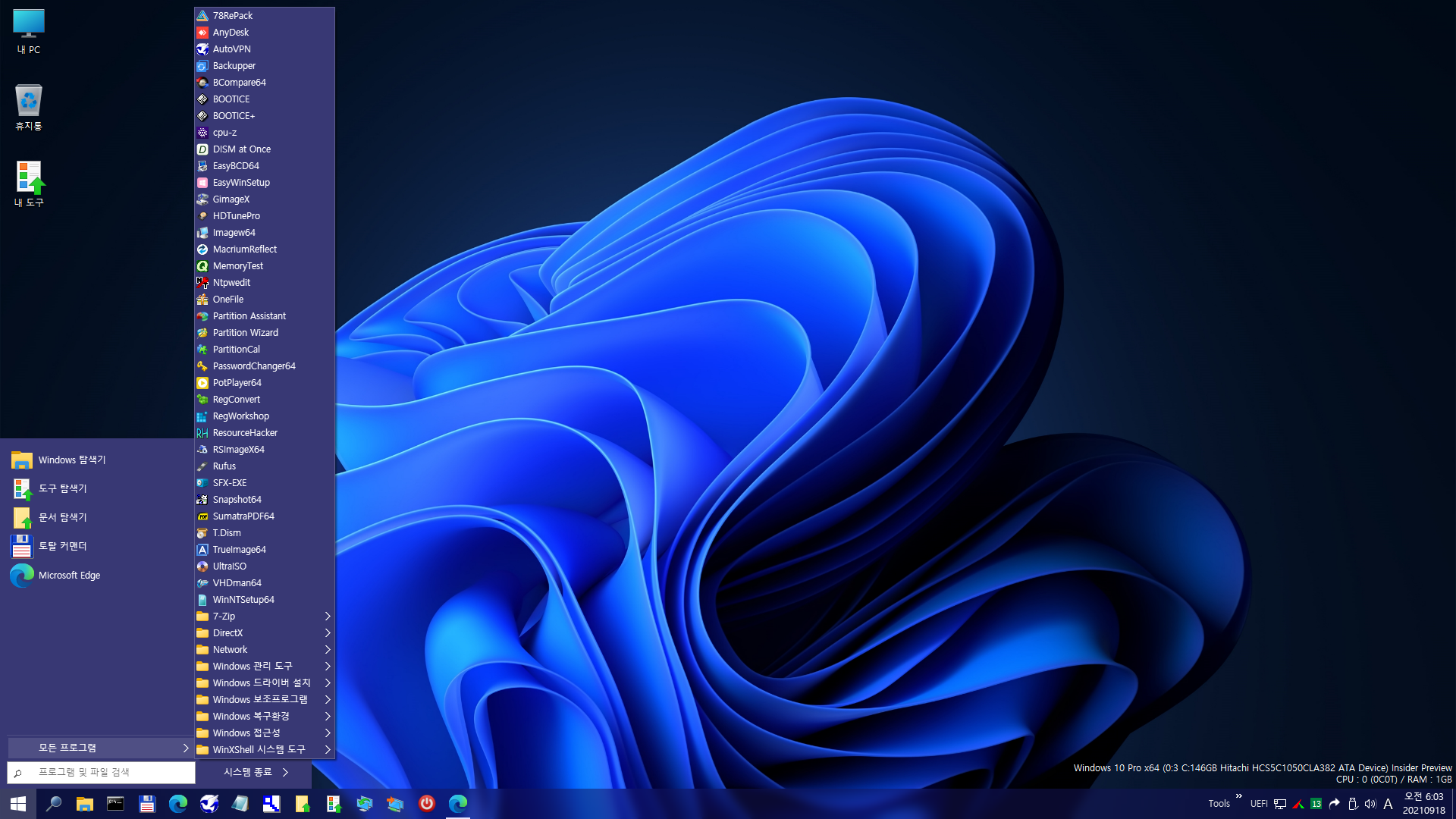Image resolution: width=1456 pixels, height=819 pixels.
Task: Focus the 프로그램 및 파일 검색 box
Action: [x=101, y=772]
